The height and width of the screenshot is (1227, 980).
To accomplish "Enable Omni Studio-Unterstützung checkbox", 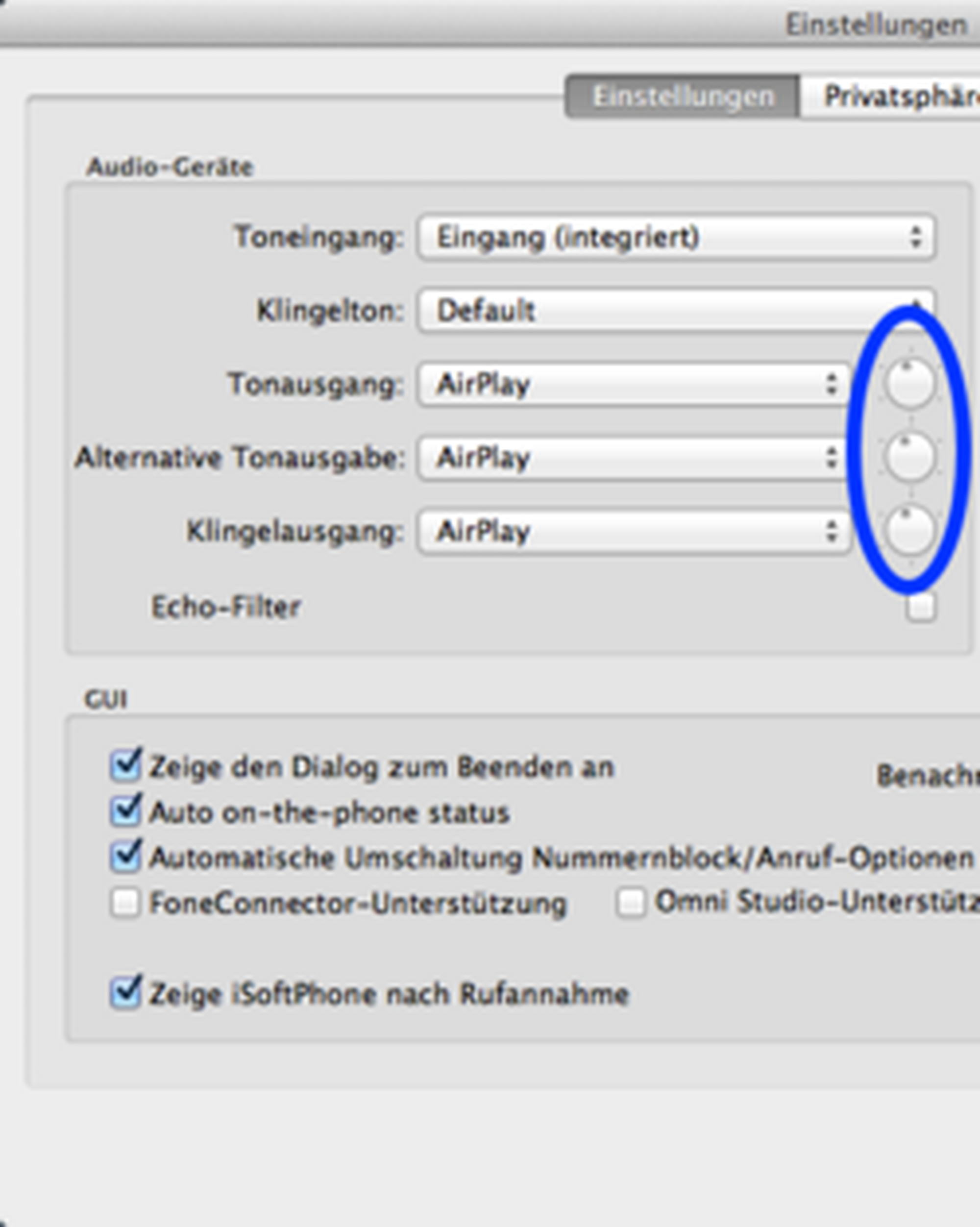I will [631, 903].
